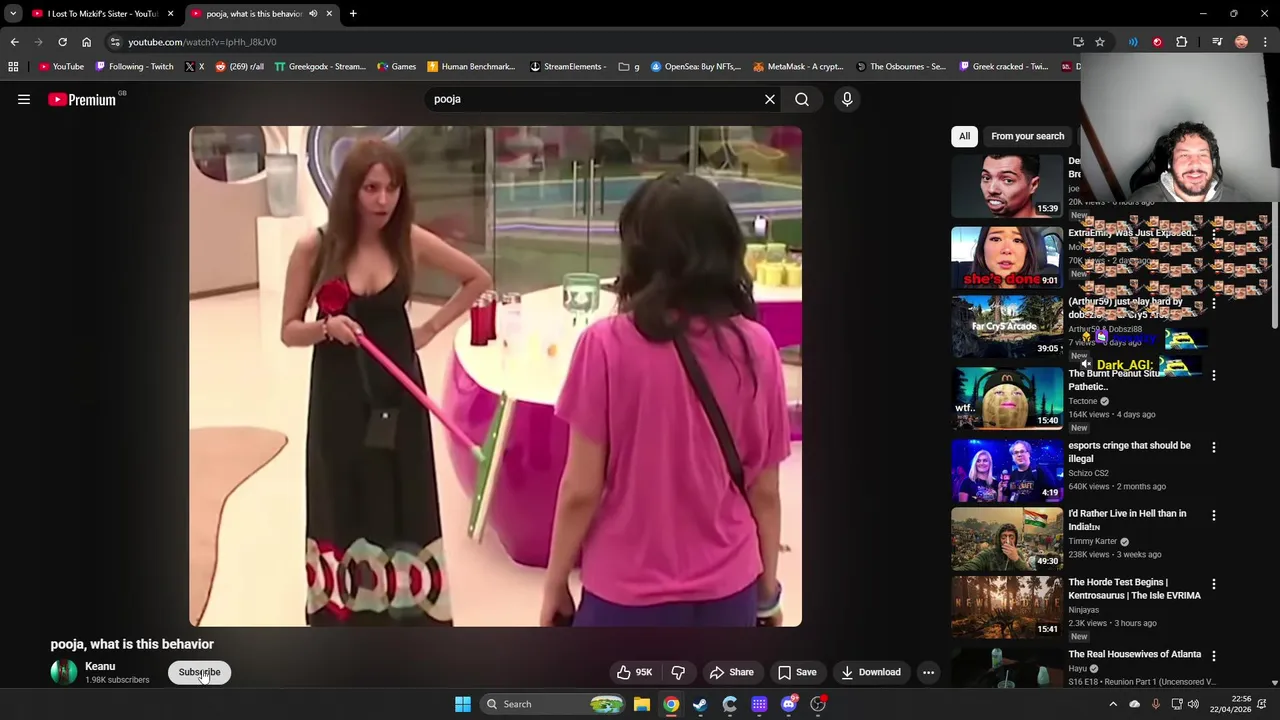Open the Keanu channel name link
Screen dimensions: 1280x720
[x=100, y=666]
